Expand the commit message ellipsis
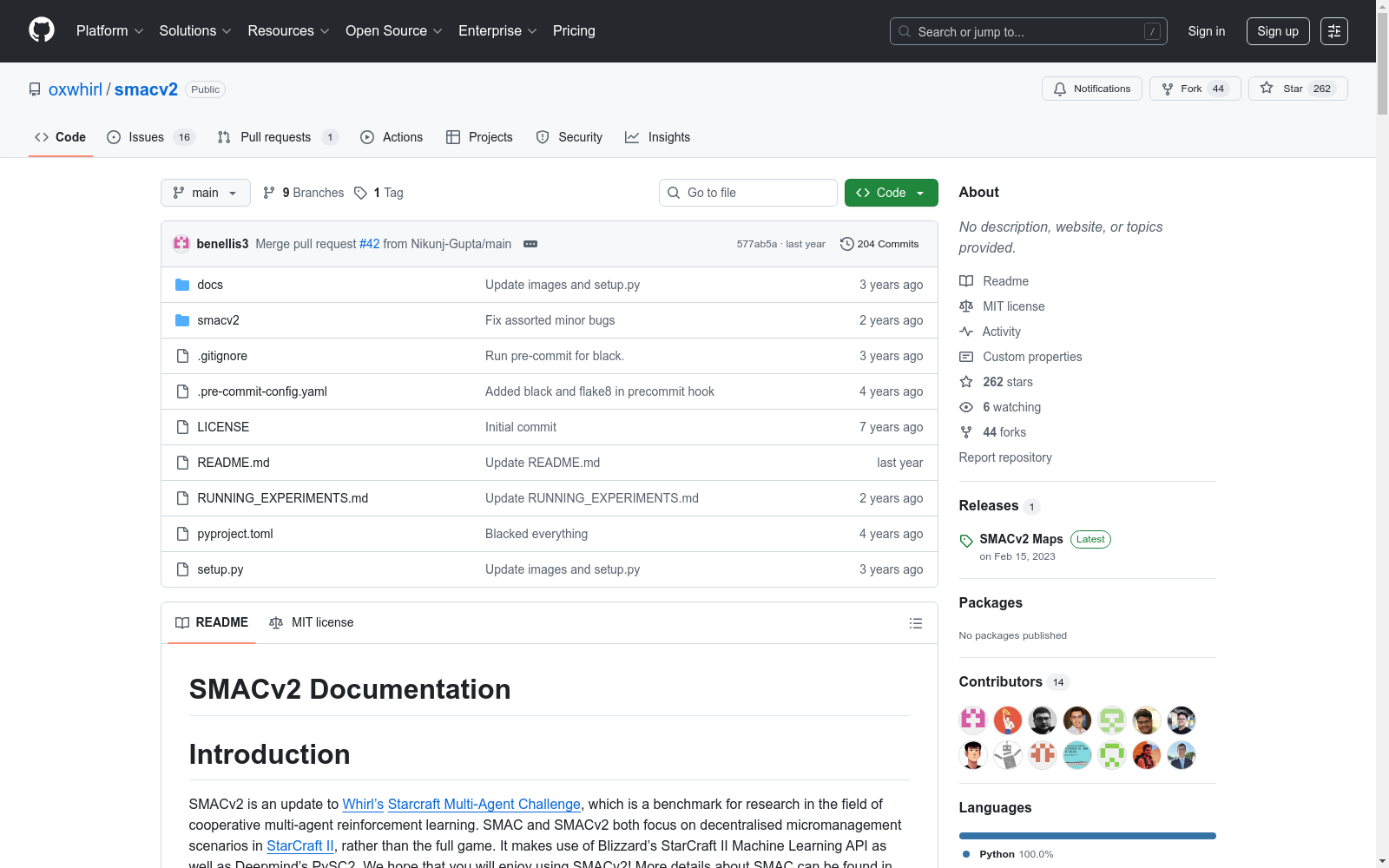 (530, 244)
